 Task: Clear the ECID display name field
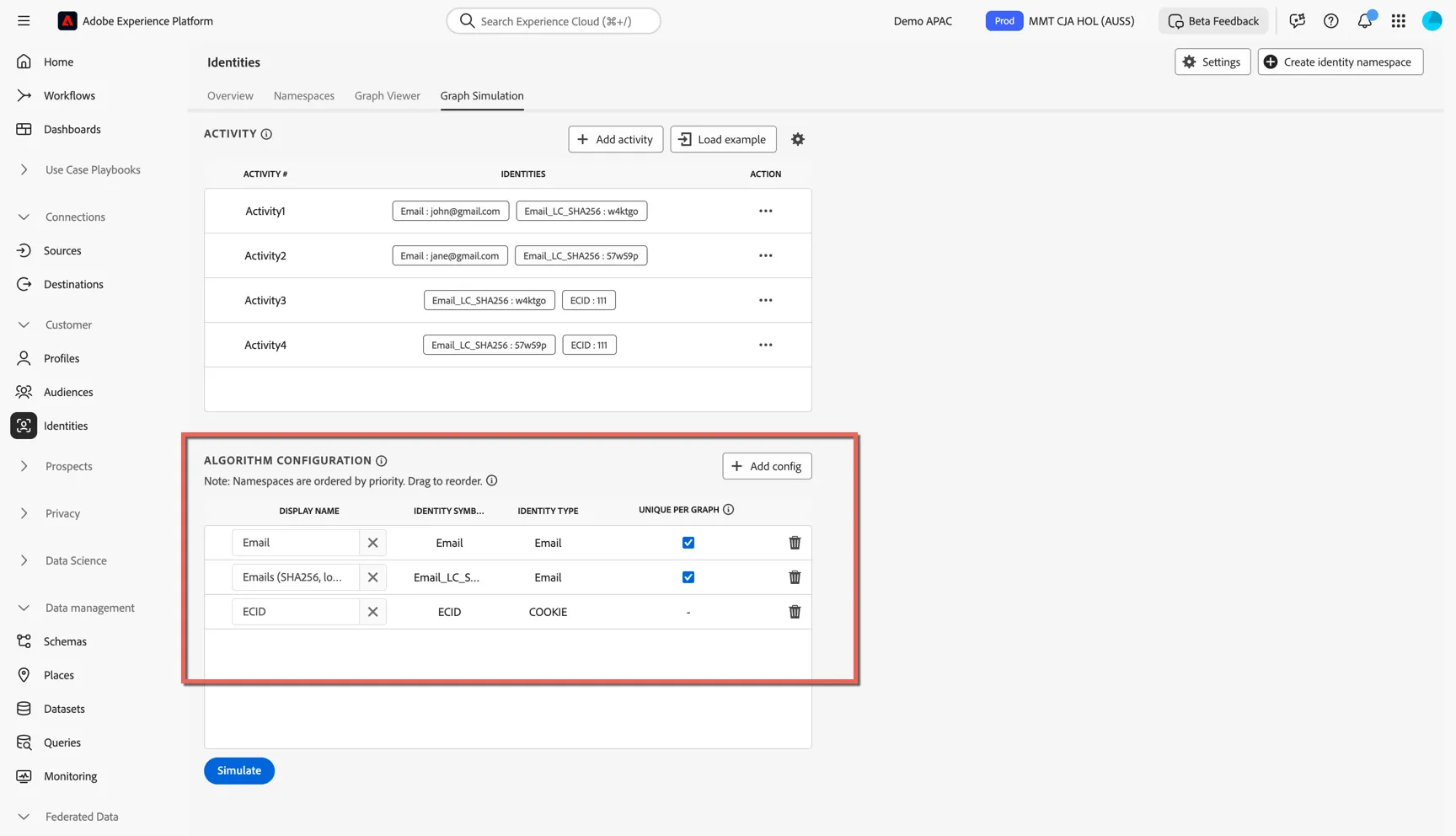pyautogui.click(x=372, y=612)
